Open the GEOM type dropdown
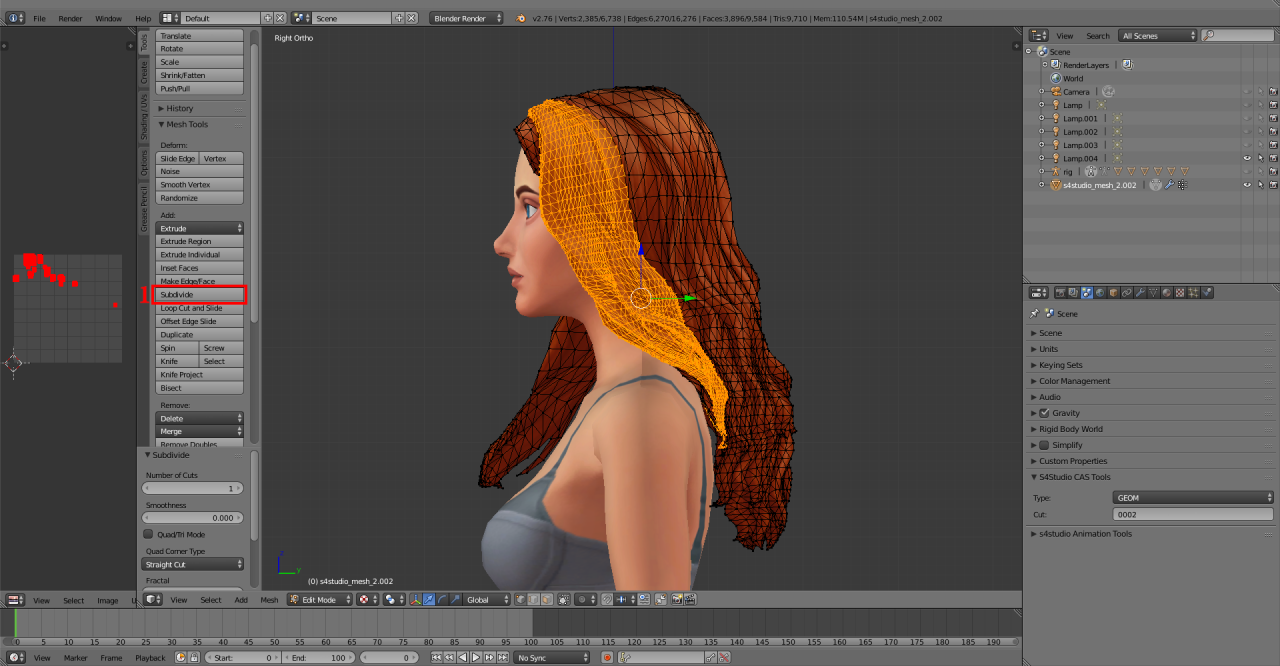The width and height of the screenshot is (1280, 666). (x=1194, y=497)
